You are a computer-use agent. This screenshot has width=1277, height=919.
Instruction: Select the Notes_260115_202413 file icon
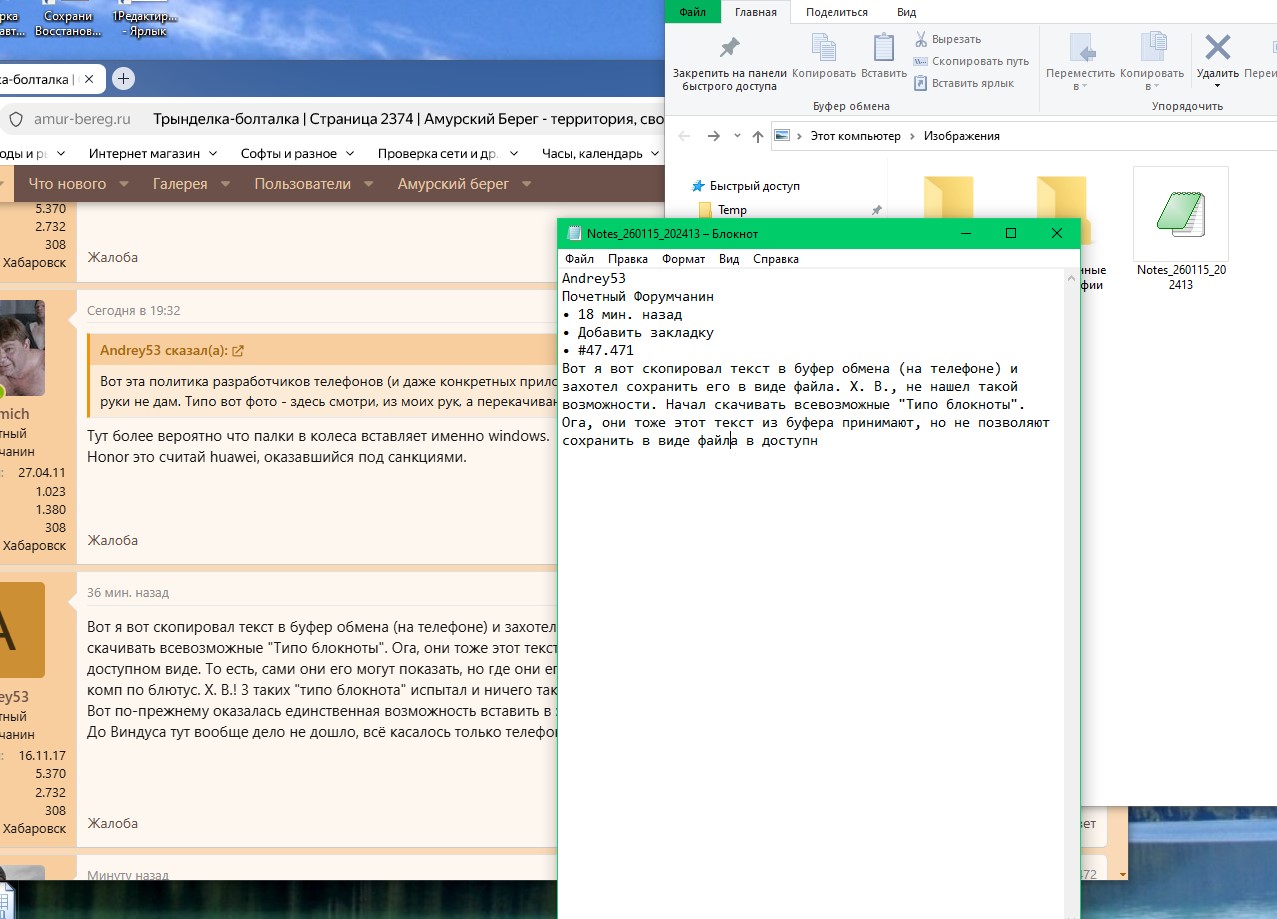(x=1180, y=214)
